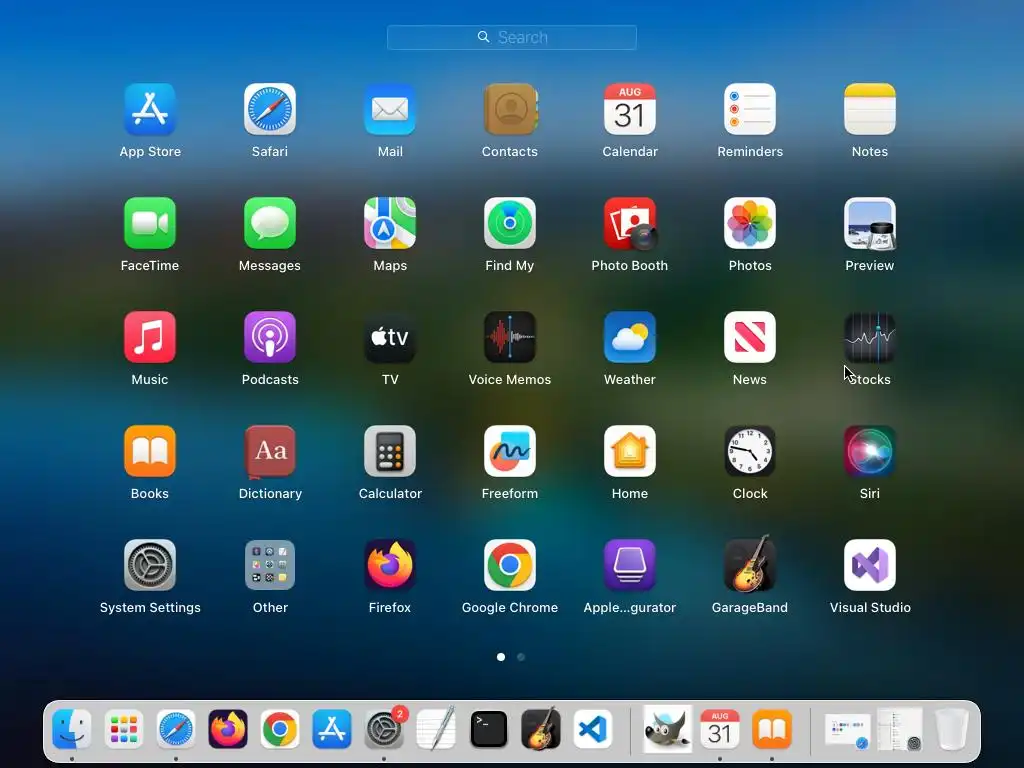
Task: Open the Calculator app
Action: [x=390, y=451]
